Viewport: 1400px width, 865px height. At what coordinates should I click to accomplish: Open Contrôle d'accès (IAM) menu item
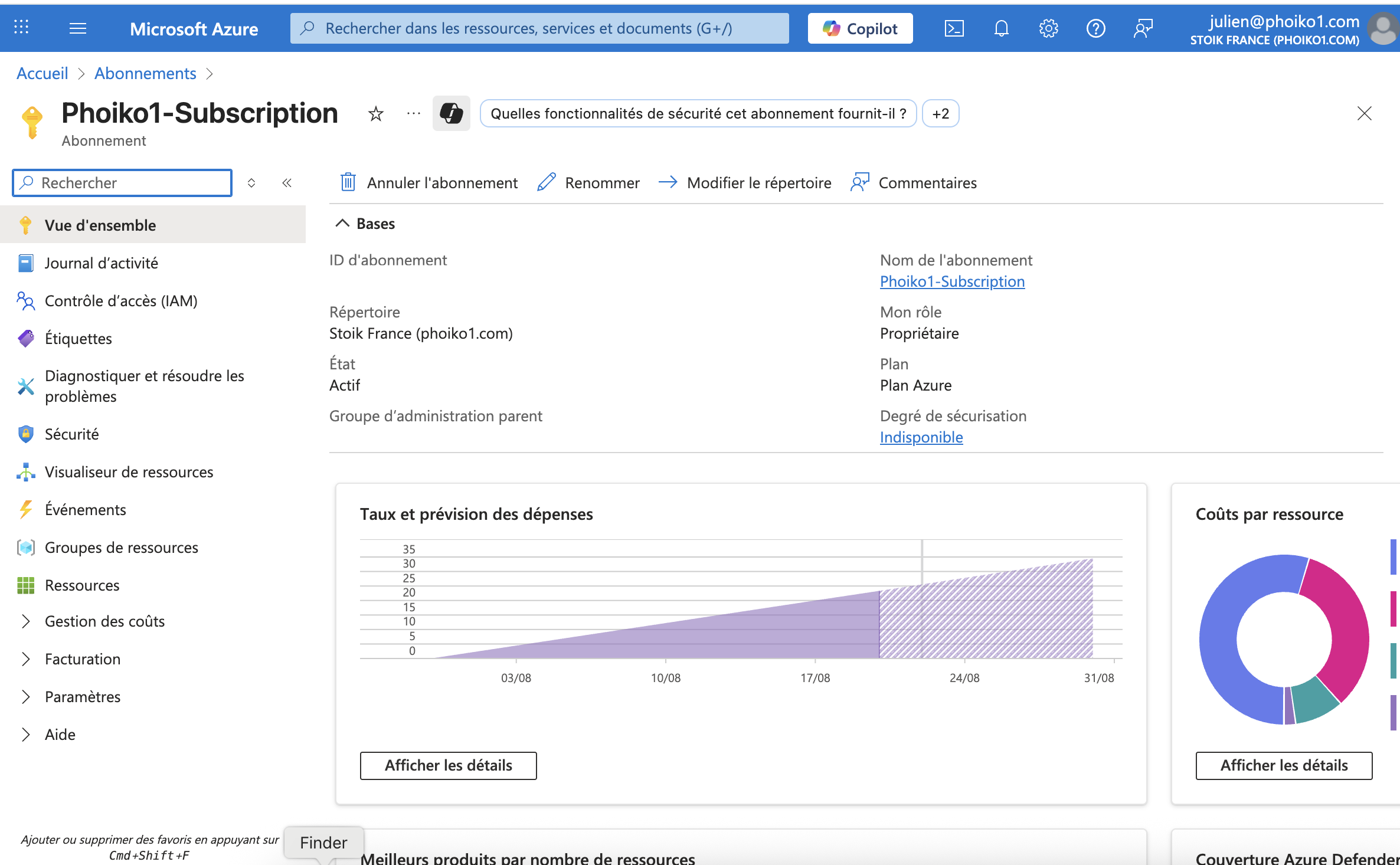pyautogui.click(x=121, y=301)
